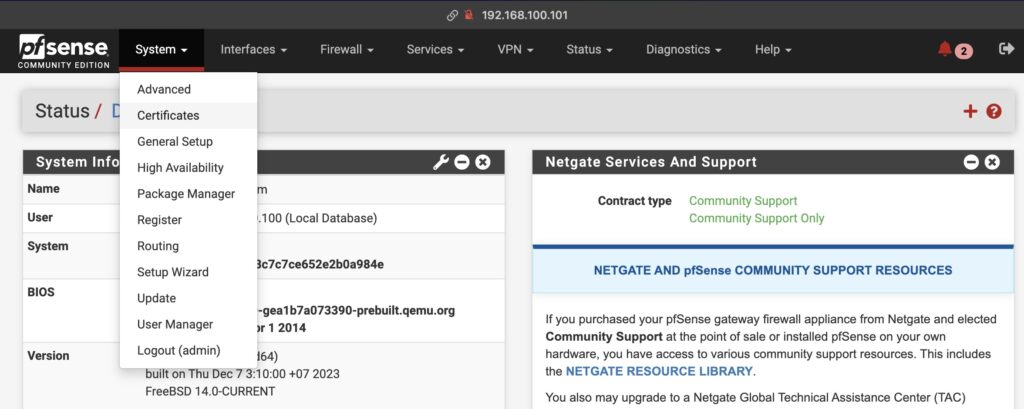Click the BIOS row label
The width and height of the screenshot is (1024, 409).
tap(40, 293)
